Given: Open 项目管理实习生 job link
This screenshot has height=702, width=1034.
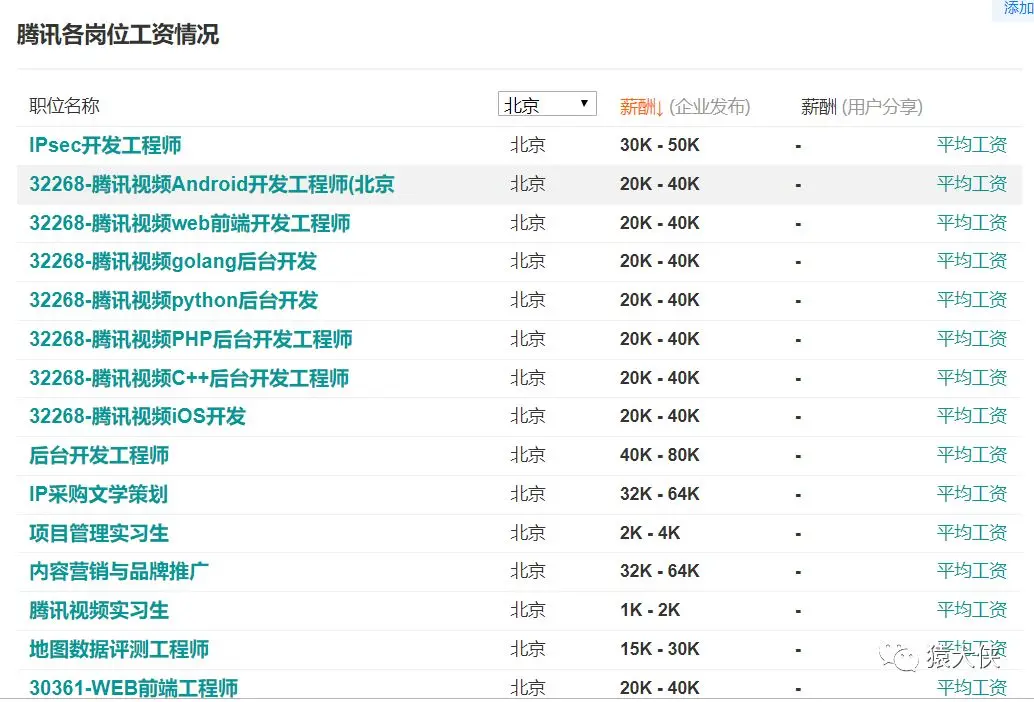Looking at the screenshot, I should pos(99,533).
